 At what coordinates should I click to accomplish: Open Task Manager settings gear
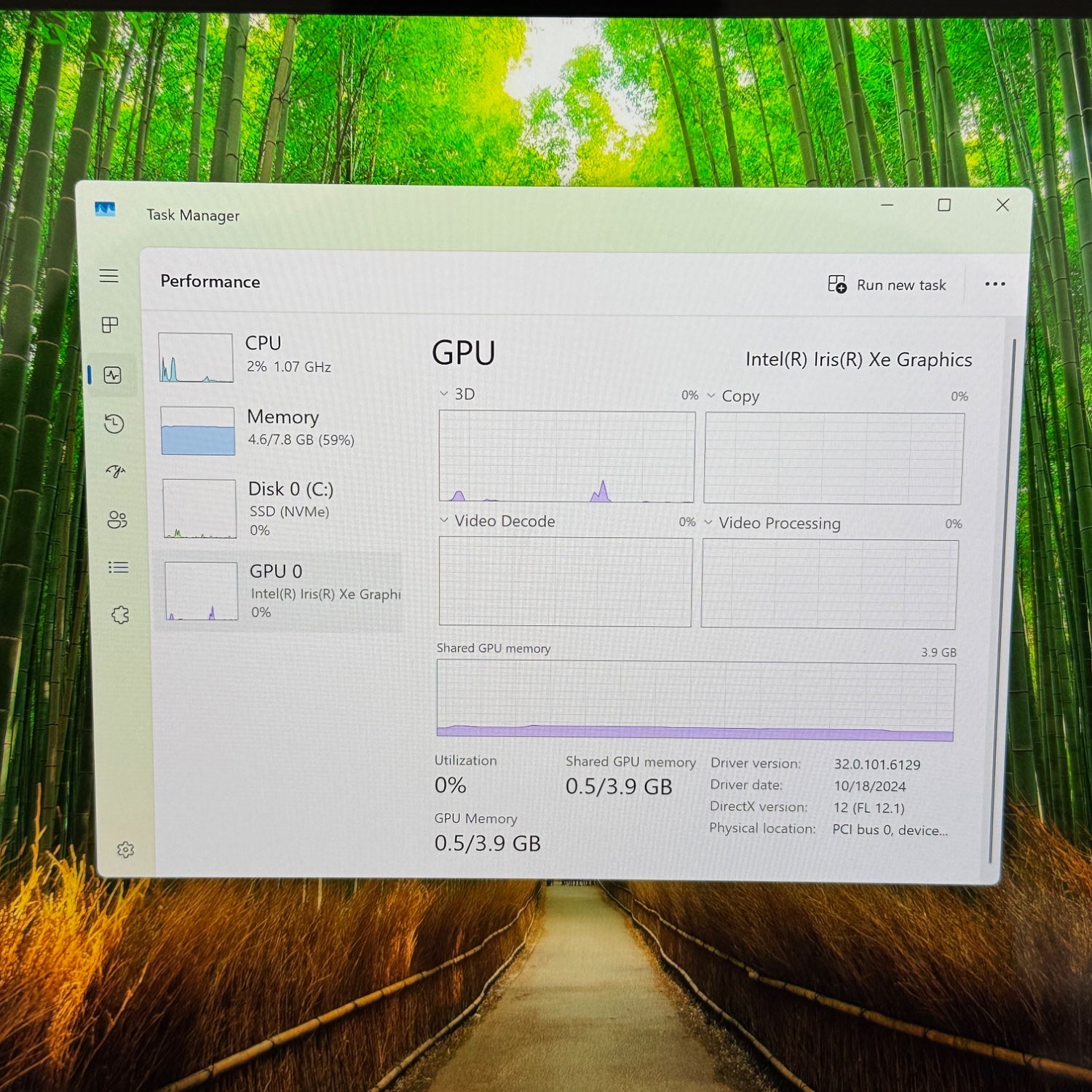tap(125, 850)
